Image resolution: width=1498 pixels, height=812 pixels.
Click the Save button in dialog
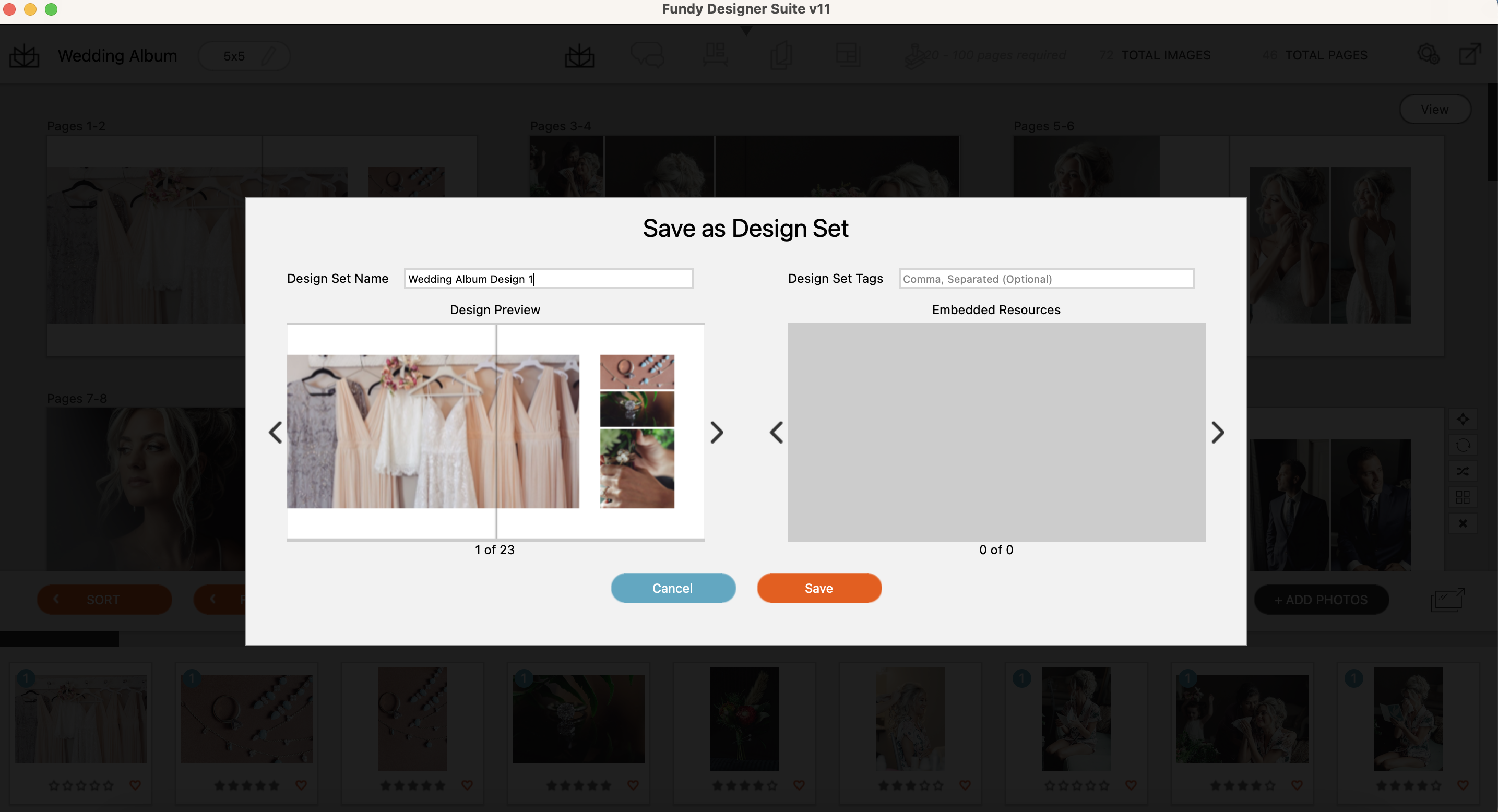click(x=819, y=588)
